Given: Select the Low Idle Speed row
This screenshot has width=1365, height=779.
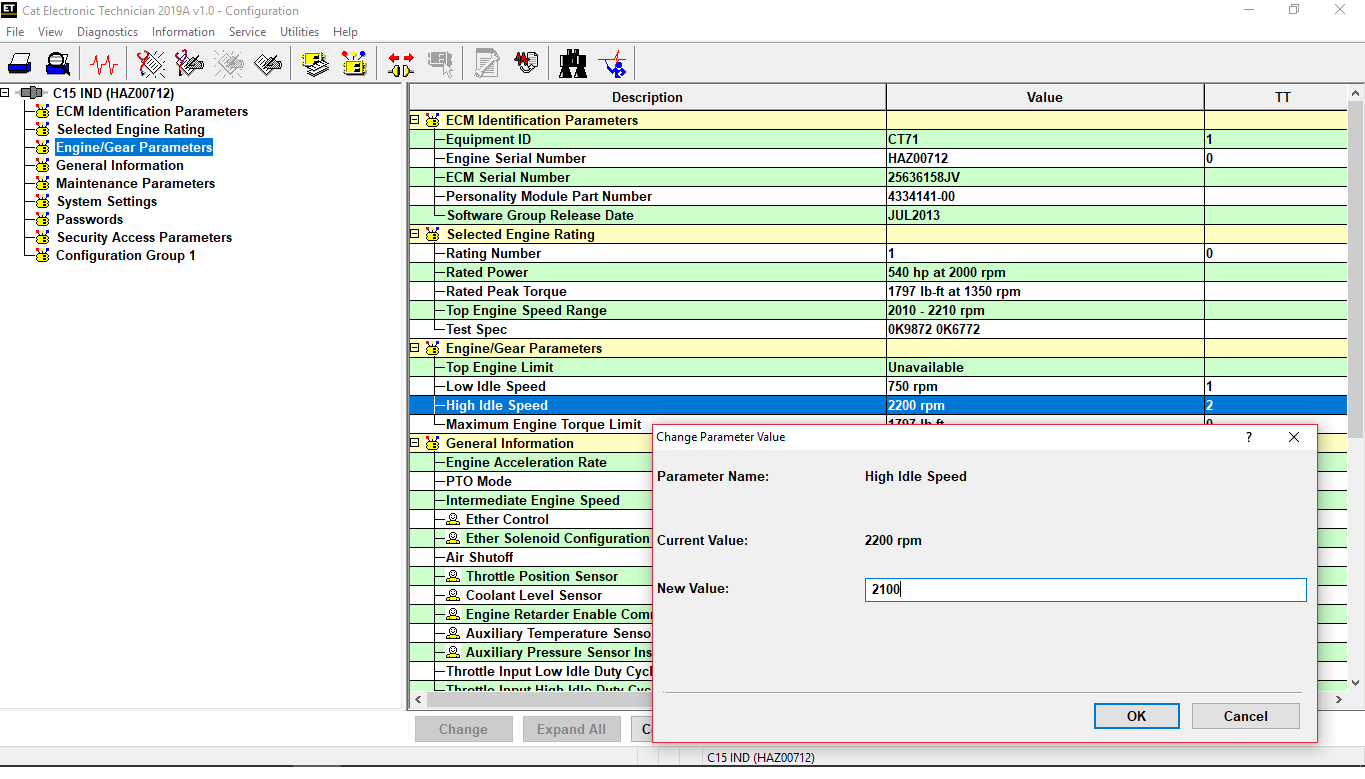Looking at the screenshot, I should [879, 387].
